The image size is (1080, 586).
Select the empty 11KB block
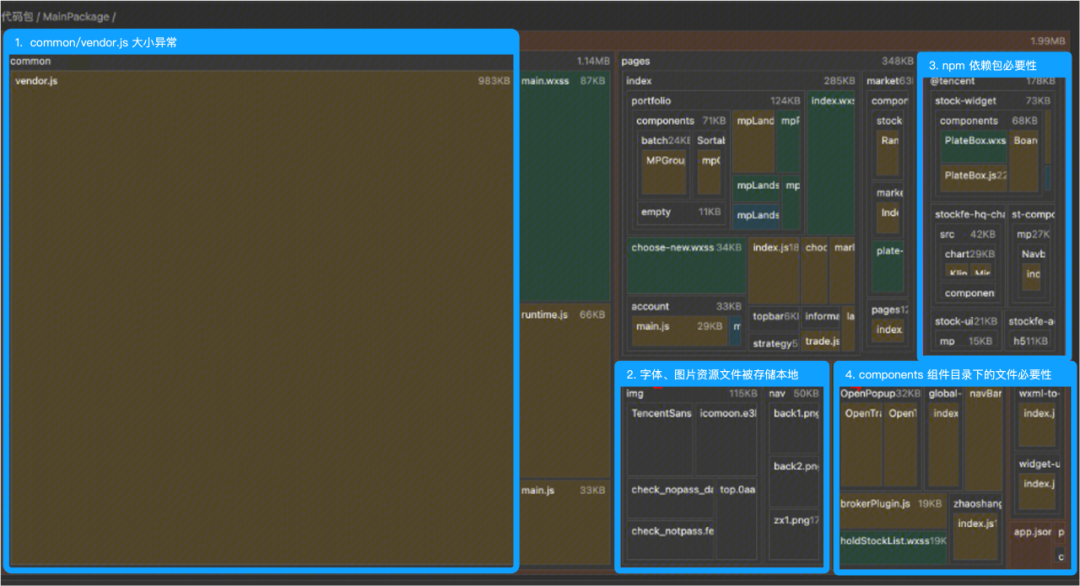pos(681,212)
